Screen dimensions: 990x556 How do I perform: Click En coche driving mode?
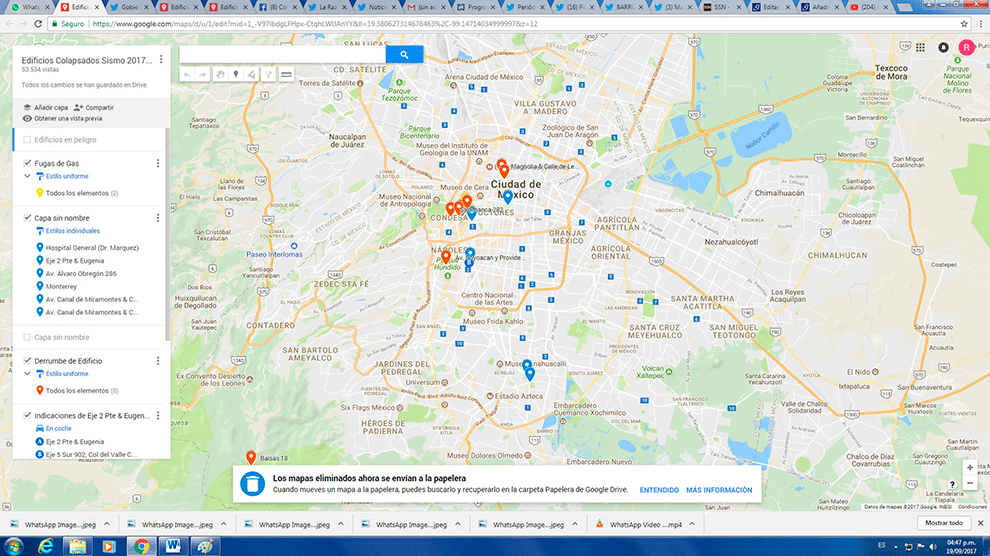pyautogui.click(x=58, y=429)
